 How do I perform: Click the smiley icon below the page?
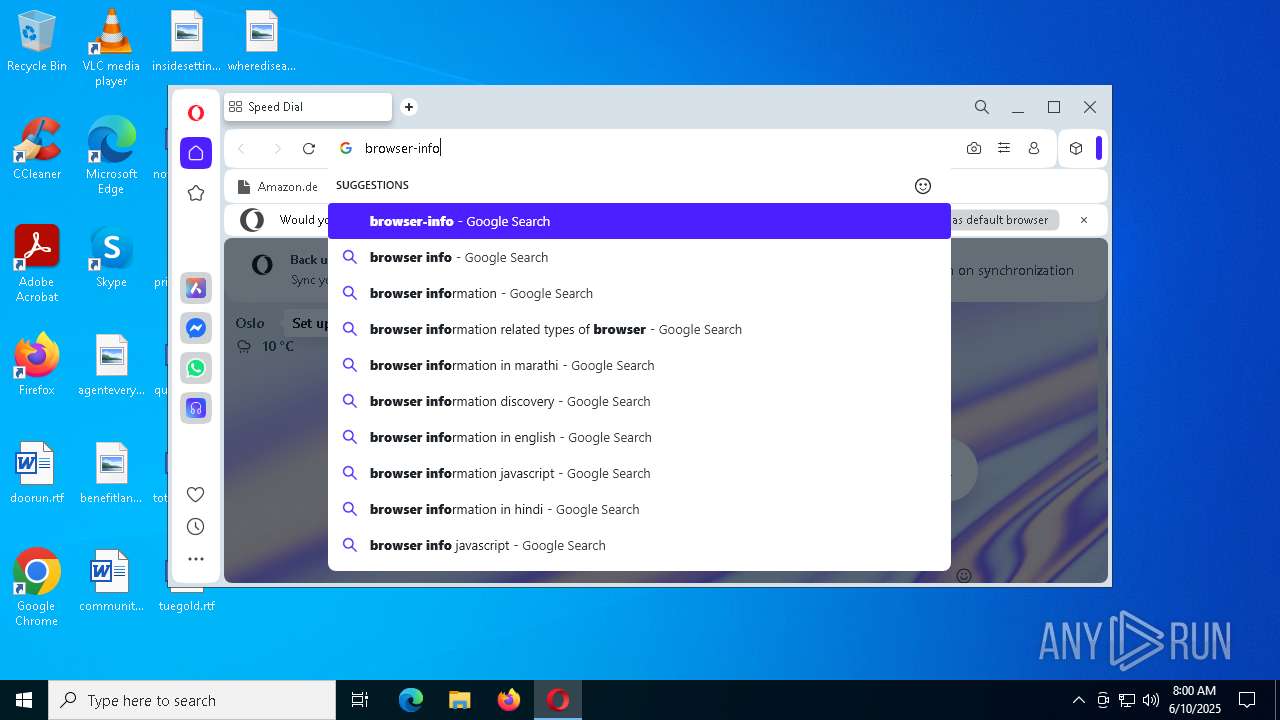coord(964,575)
